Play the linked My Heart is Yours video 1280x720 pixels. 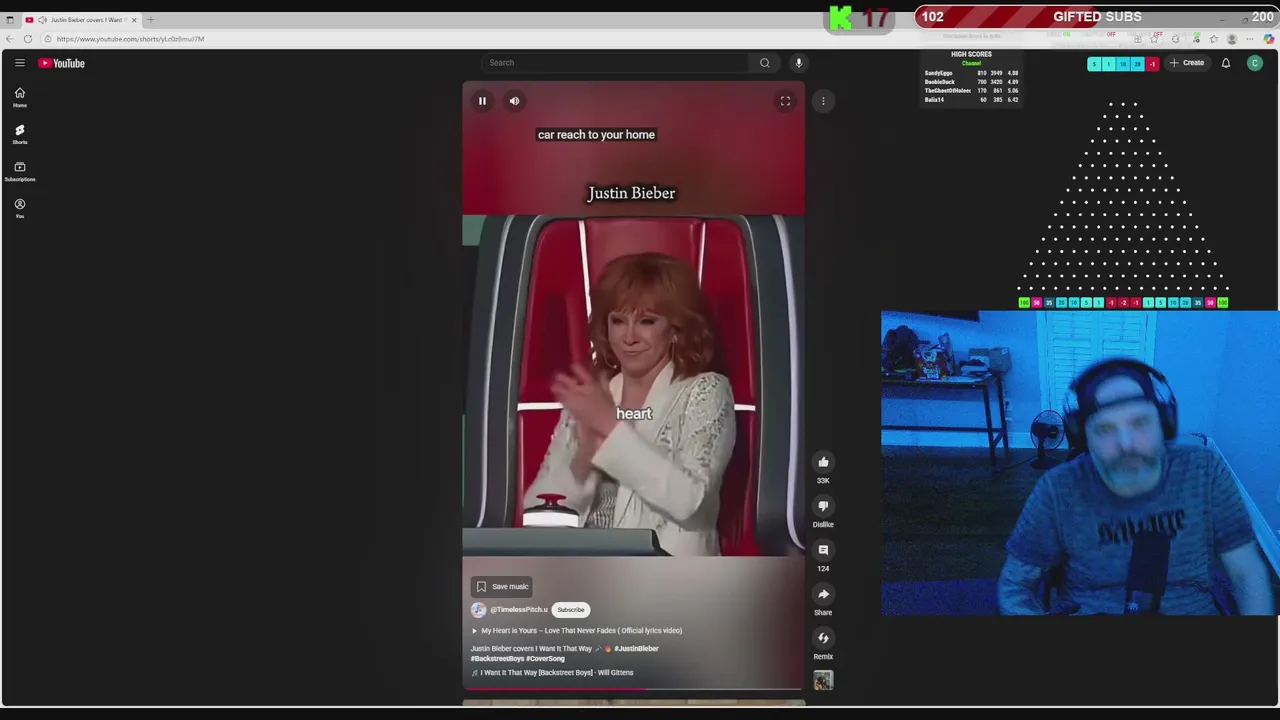(x=577, y=631)
